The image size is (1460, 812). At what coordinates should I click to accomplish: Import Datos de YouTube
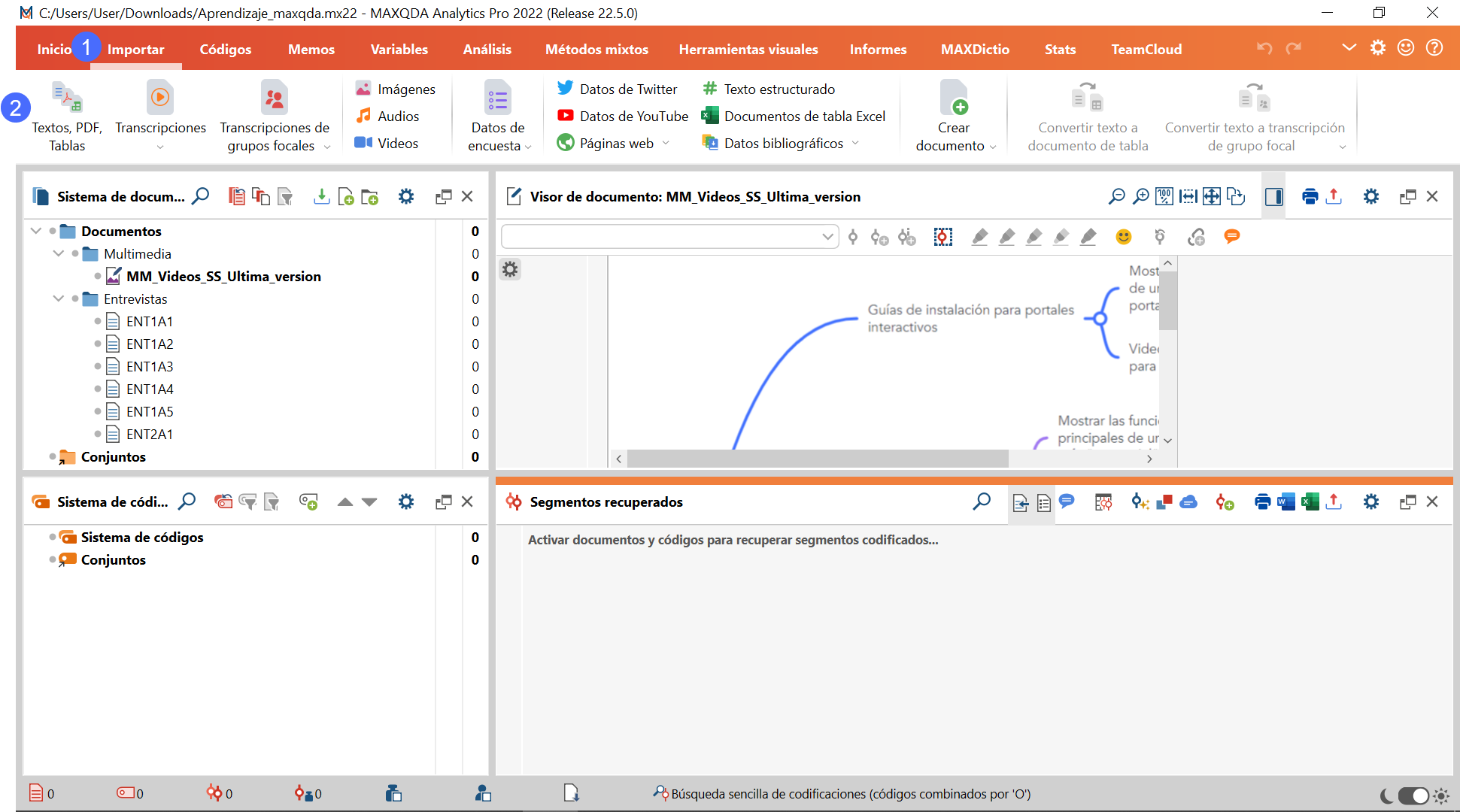click(x=623, y=116)
